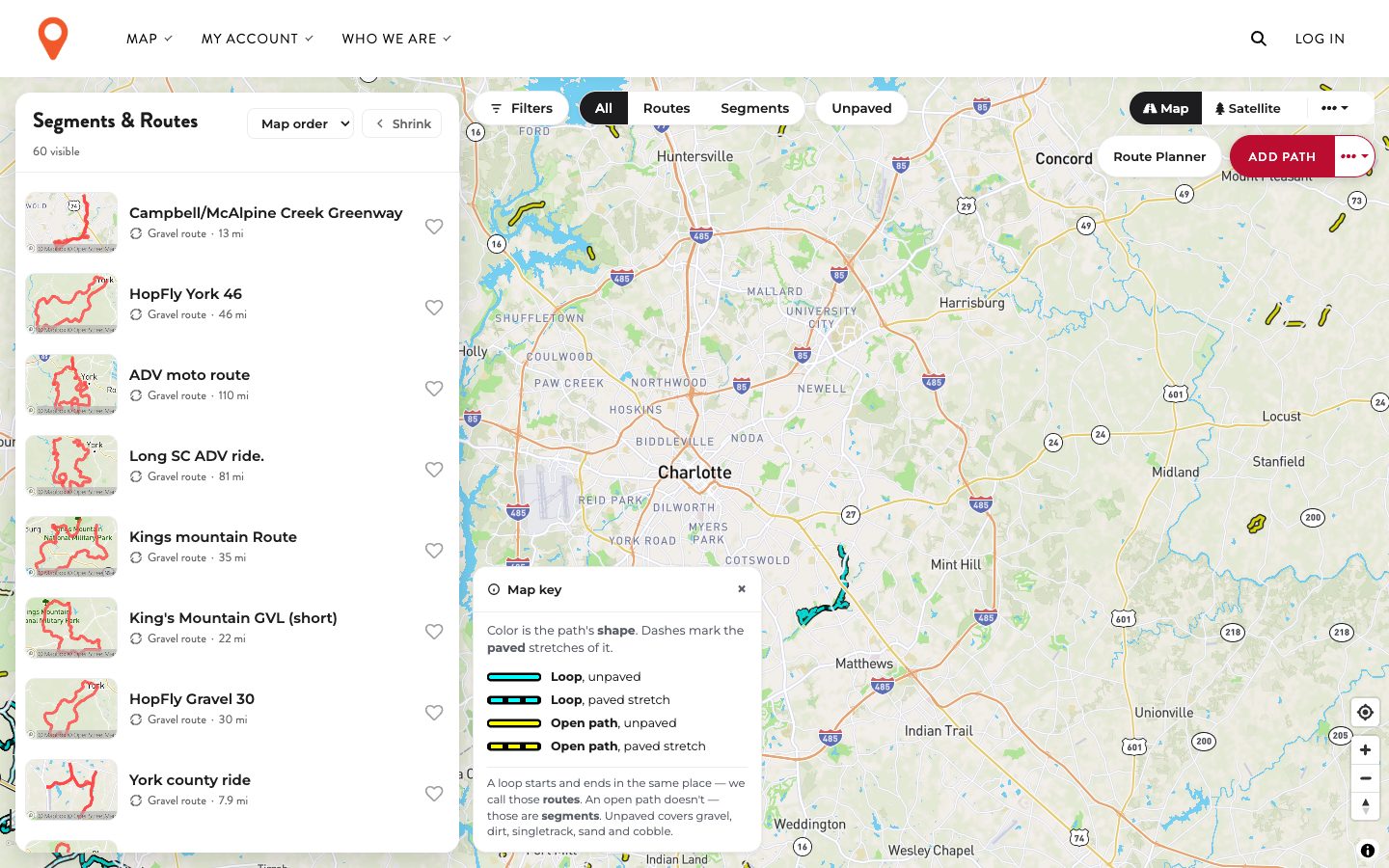Click heart icon for ADV moto route
1389x868 pixels.
434,389
